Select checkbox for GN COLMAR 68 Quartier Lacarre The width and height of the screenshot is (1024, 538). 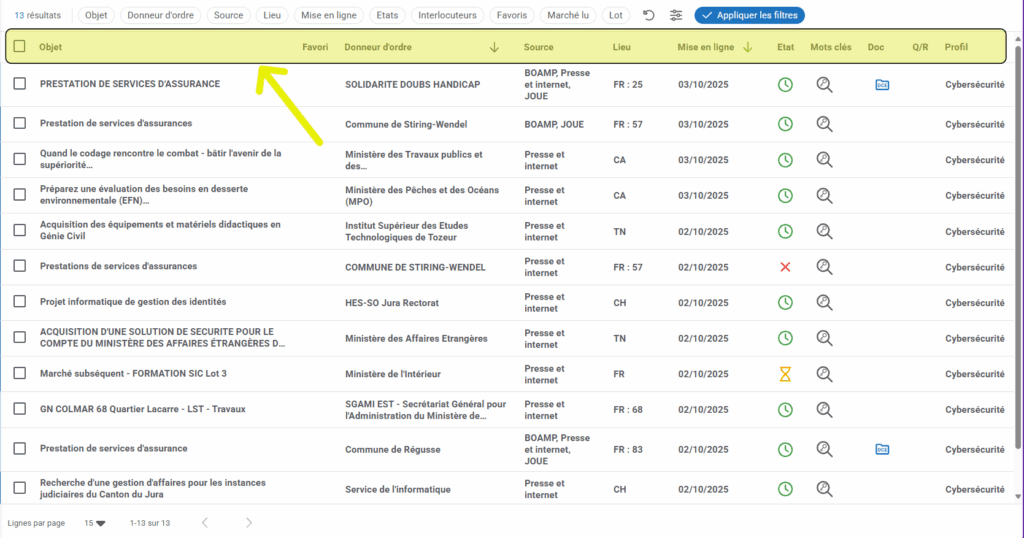(19, 409)
